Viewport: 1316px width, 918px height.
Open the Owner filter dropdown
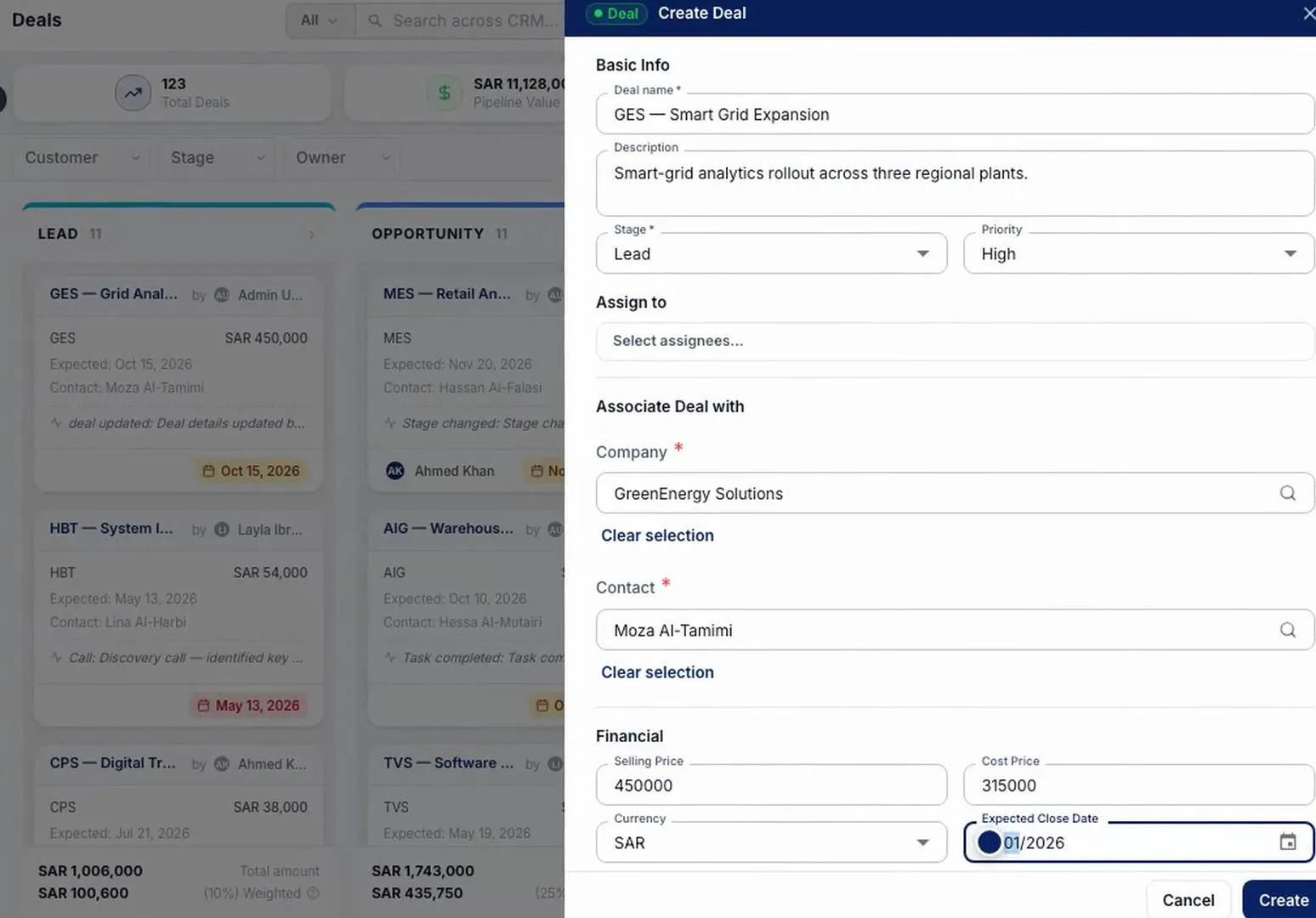click(x=343, y=157)
